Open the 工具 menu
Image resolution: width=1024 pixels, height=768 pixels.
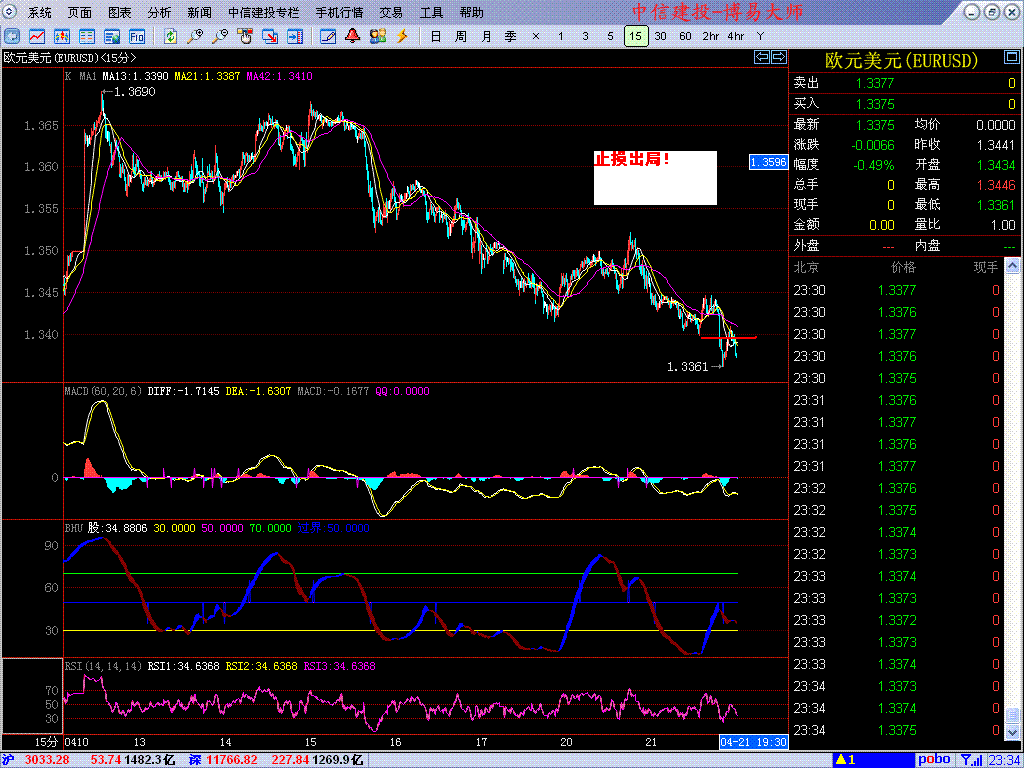[x=432, y=12]
